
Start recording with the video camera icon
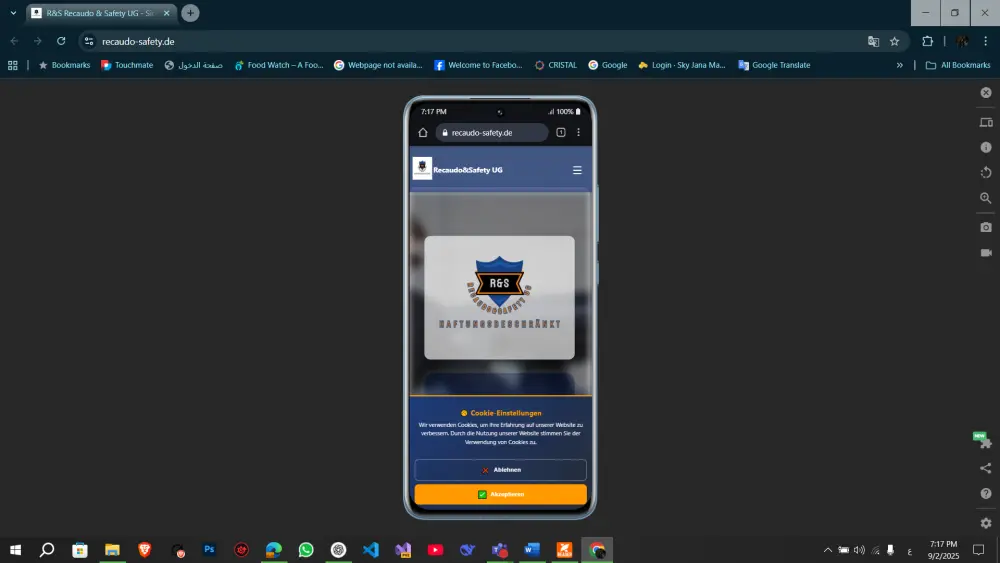pos(986,252)
